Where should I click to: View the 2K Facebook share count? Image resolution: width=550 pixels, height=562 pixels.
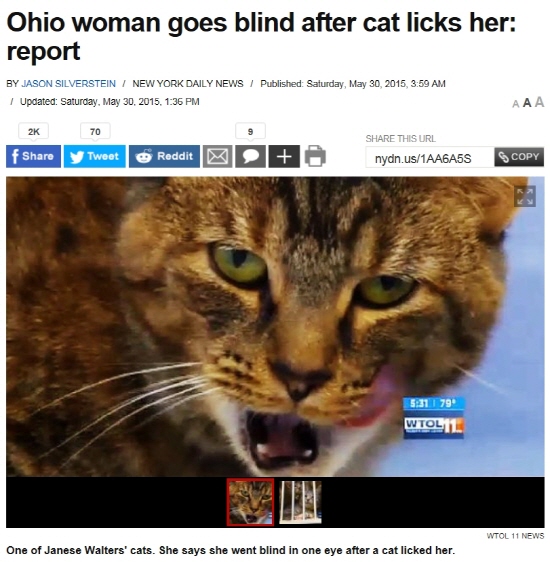click(x=34, y=132)
